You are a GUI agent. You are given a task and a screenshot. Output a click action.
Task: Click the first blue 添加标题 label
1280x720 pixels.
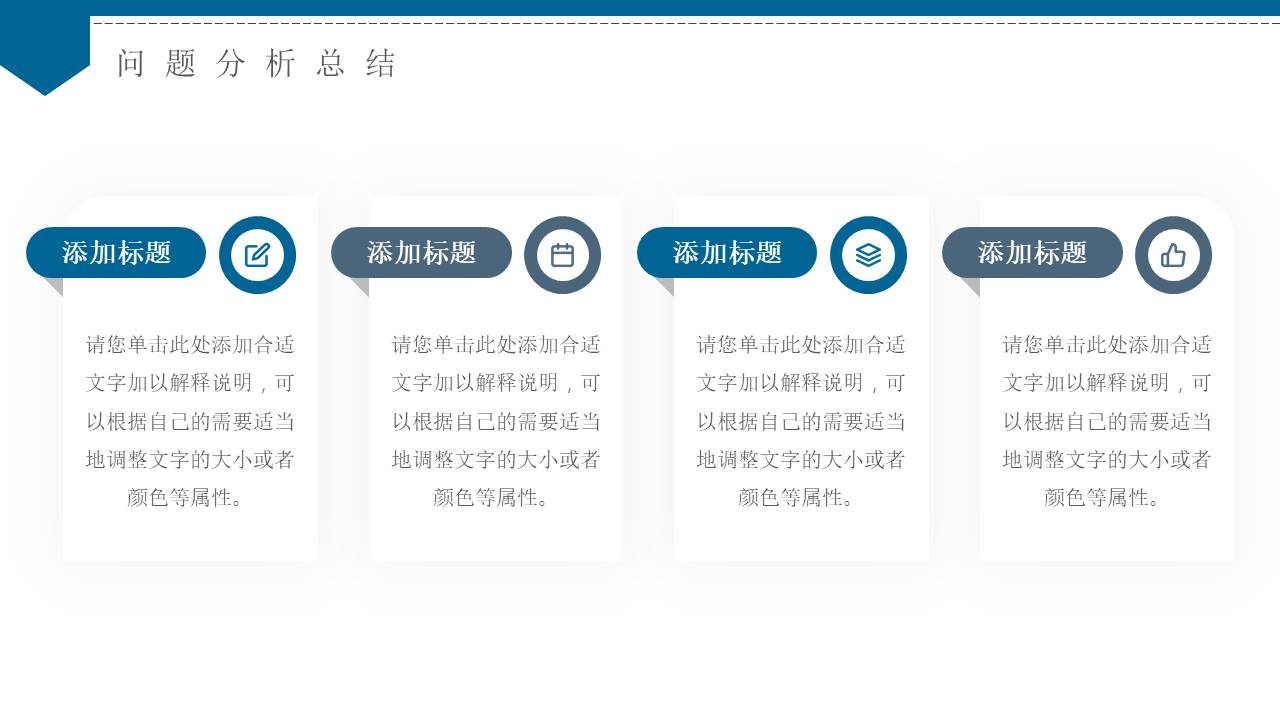(x=116, y=253)
